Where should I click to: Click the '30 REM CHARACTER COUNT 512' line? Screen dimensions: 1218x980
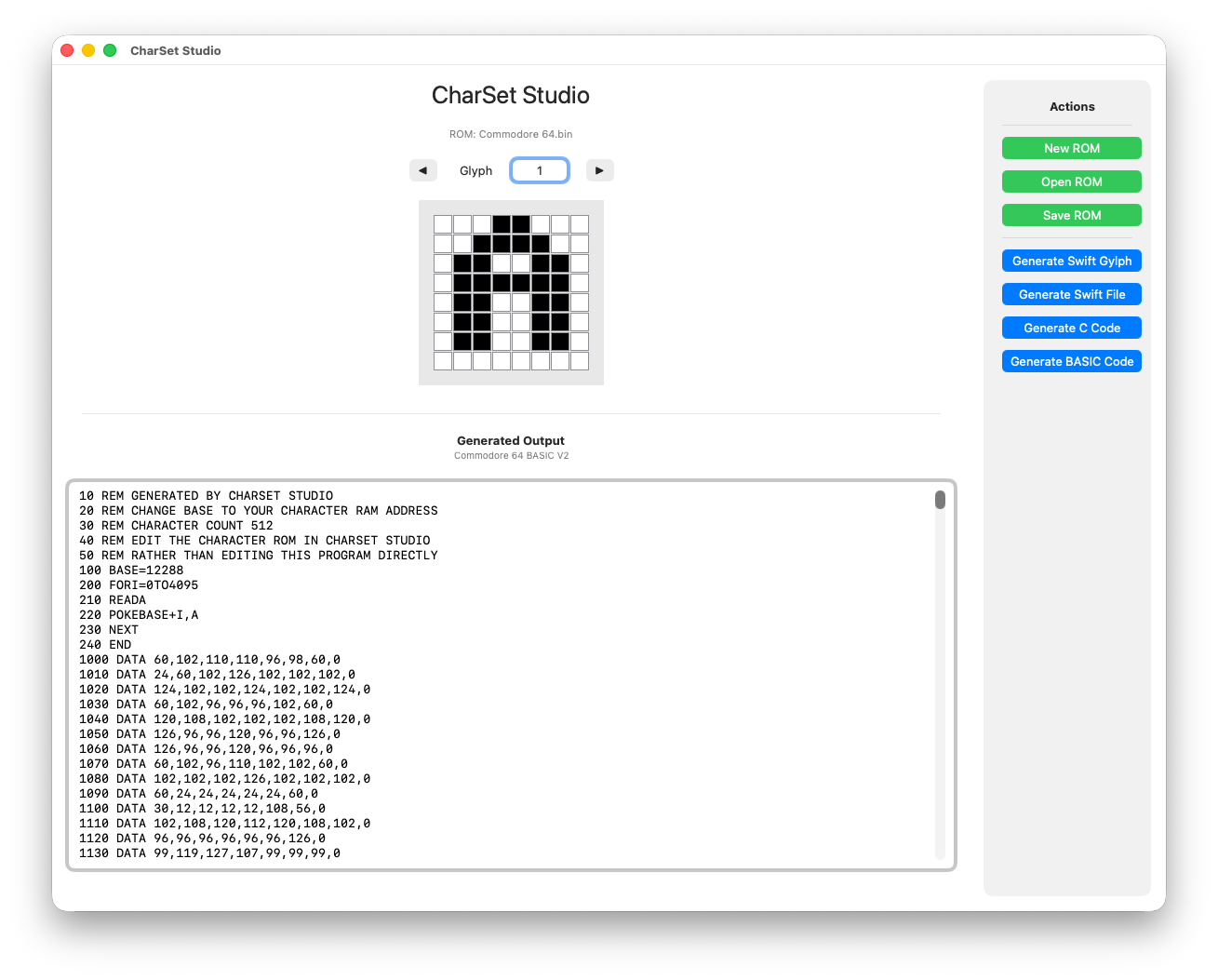tap(176, 526)
